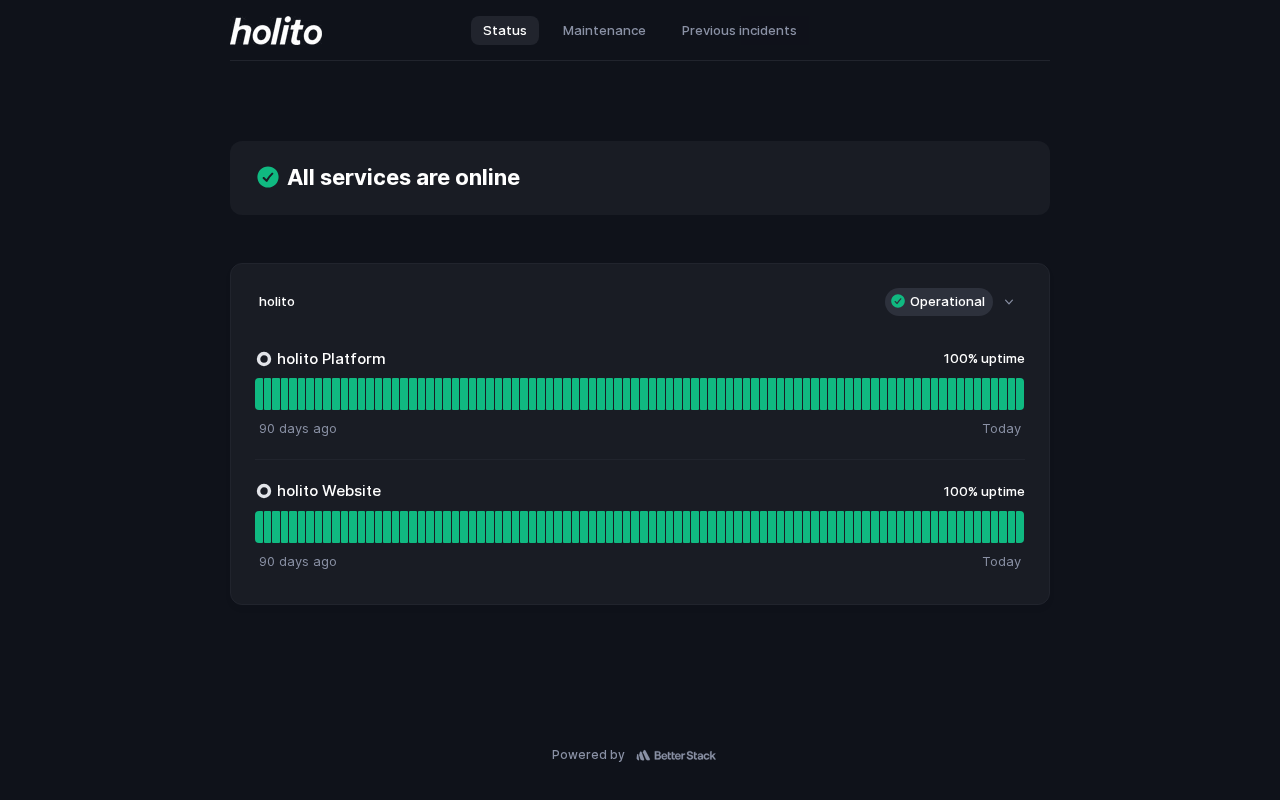Click the holito Platform service name
The height and width of the screenshot is (800, 1280).
[x=331, y=359]
